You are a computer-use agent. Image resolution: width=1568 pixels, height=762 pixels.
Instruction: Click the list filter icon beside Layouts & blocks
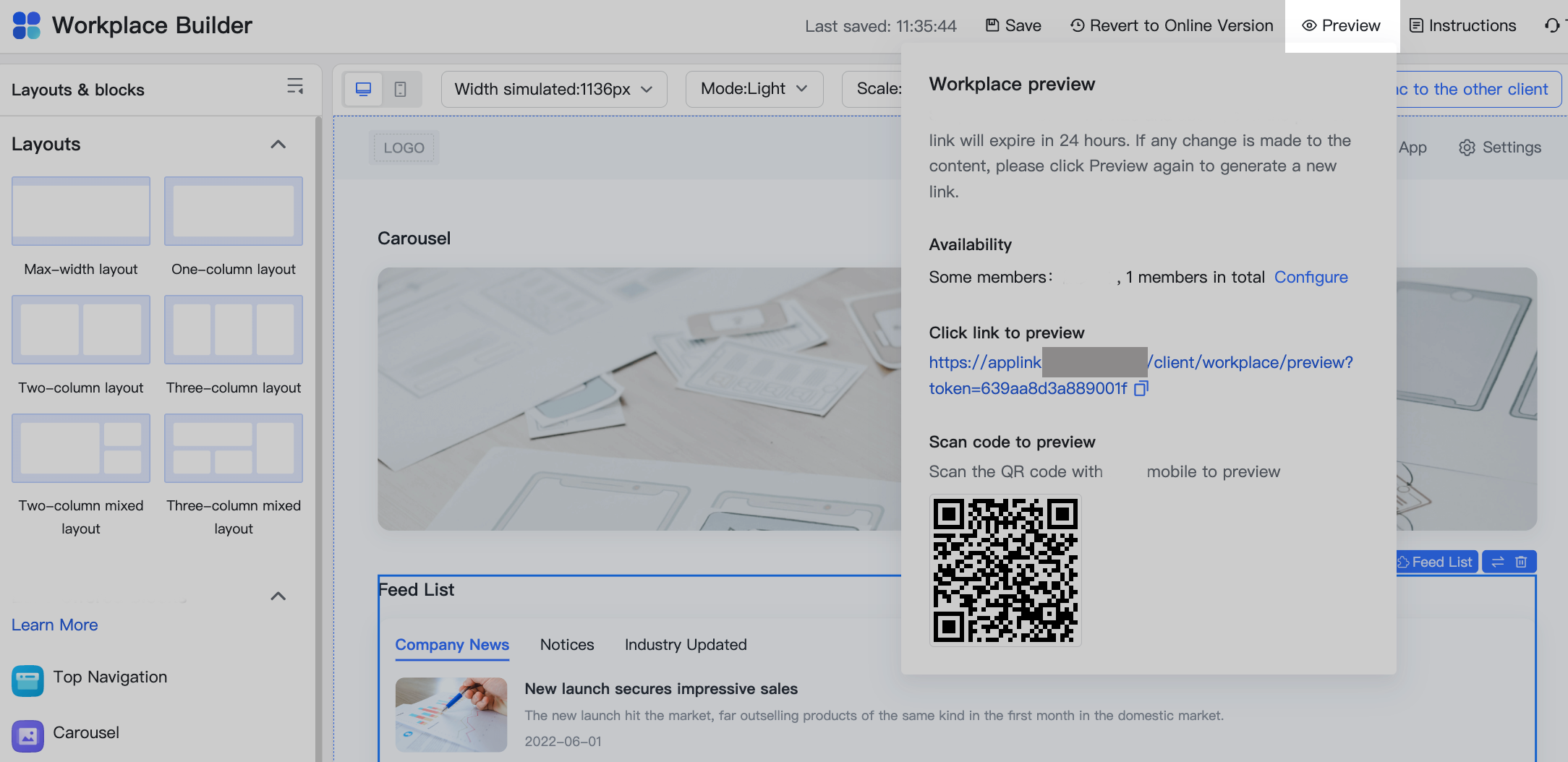coord(295,86)
